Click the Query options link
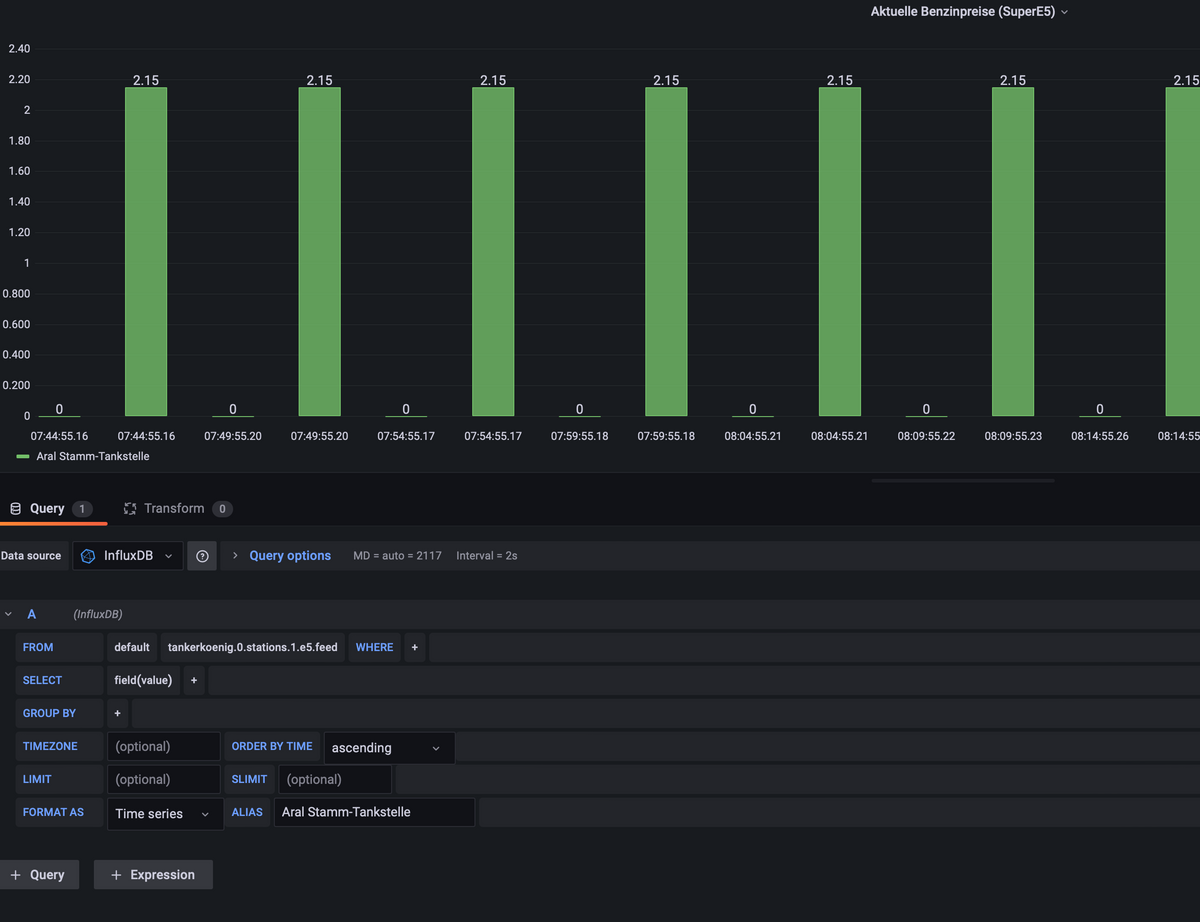 point(290,556)
